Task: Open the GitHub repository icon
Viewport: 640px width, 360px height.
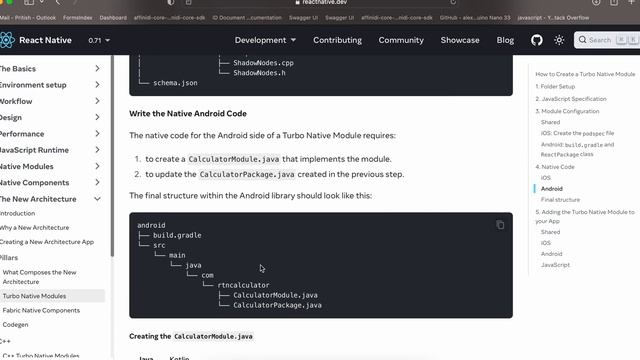Action: 537,40
